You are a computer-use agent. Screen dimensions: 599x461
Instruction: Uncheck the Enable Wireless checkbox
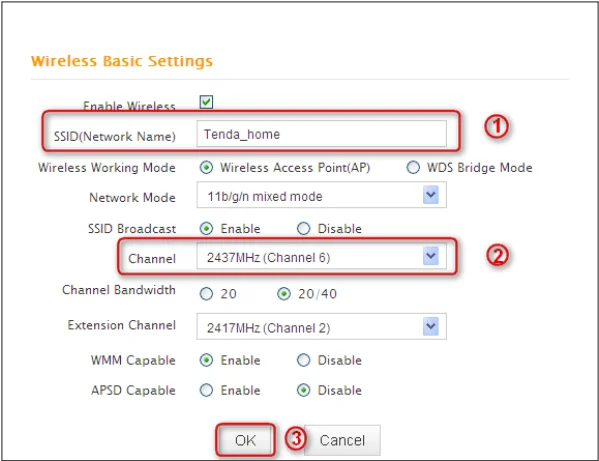(206, 102)
